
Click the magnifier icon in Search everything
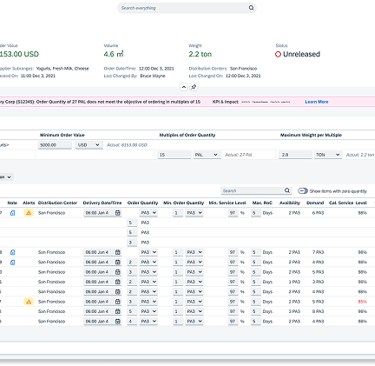(251, 8)
